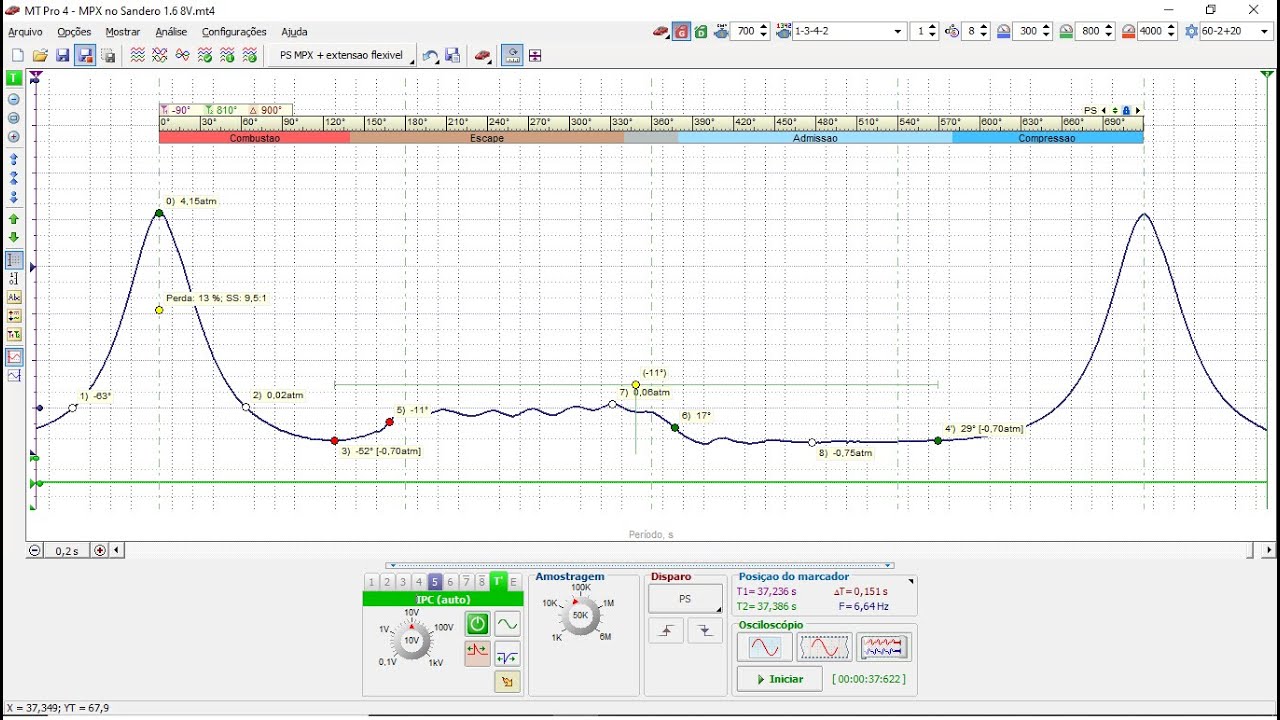This screenshot has height=720, width=1280.
Task: Click the first waveform channels icon
Action: coord(138,56)
